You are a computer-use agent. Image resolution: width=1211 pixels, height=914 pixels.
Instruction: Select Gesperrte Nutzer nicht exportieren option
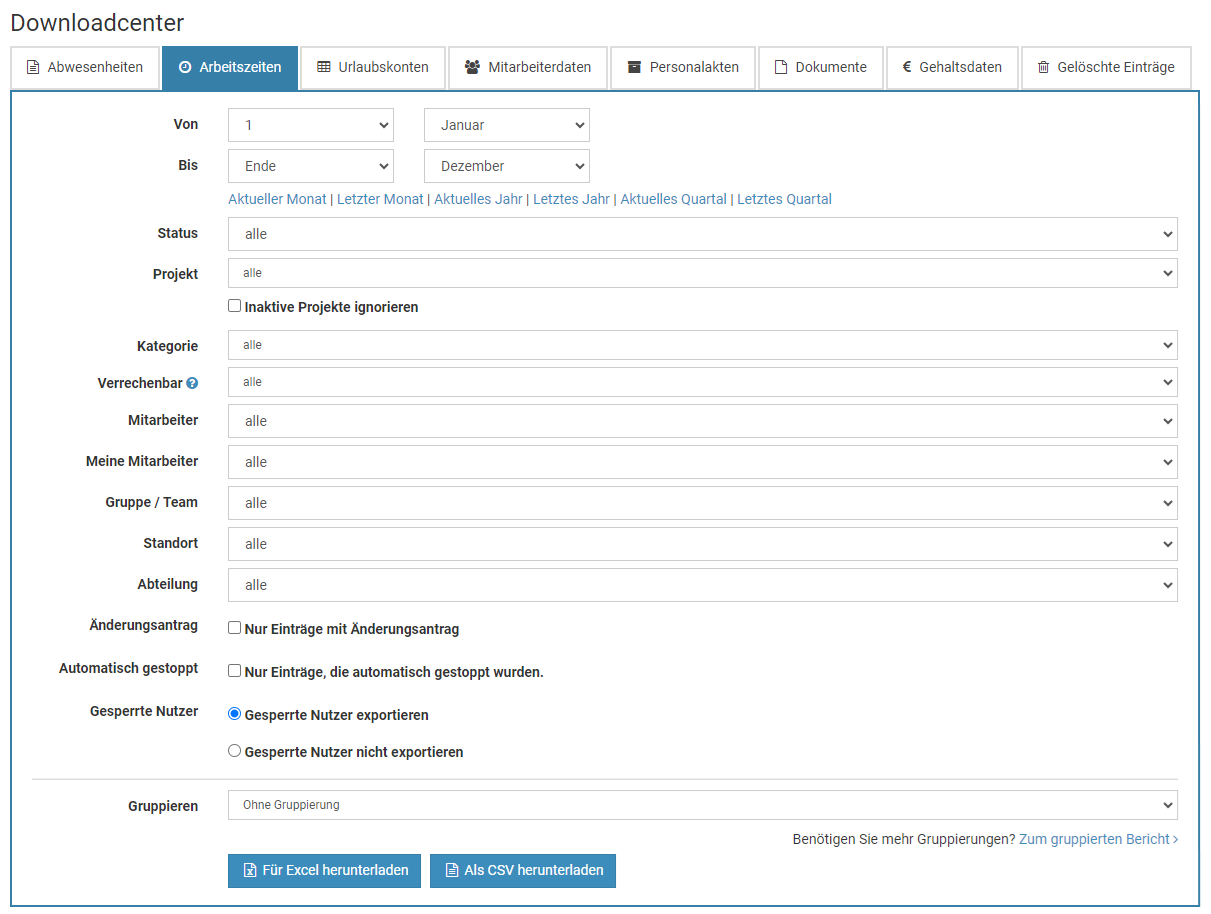pos(235,750)
